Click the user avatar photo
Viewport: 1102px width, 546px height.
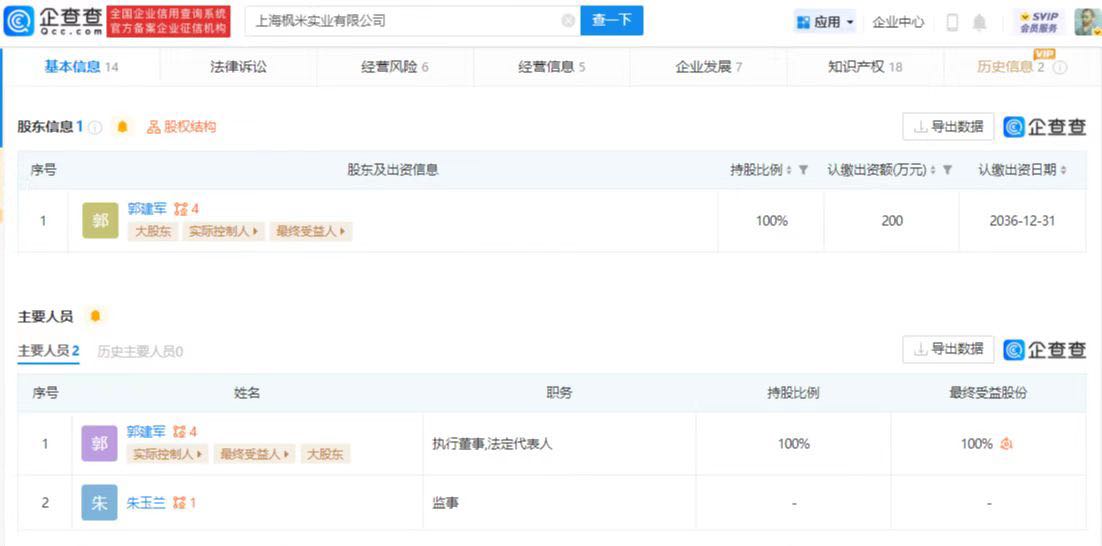(1087, 21)
